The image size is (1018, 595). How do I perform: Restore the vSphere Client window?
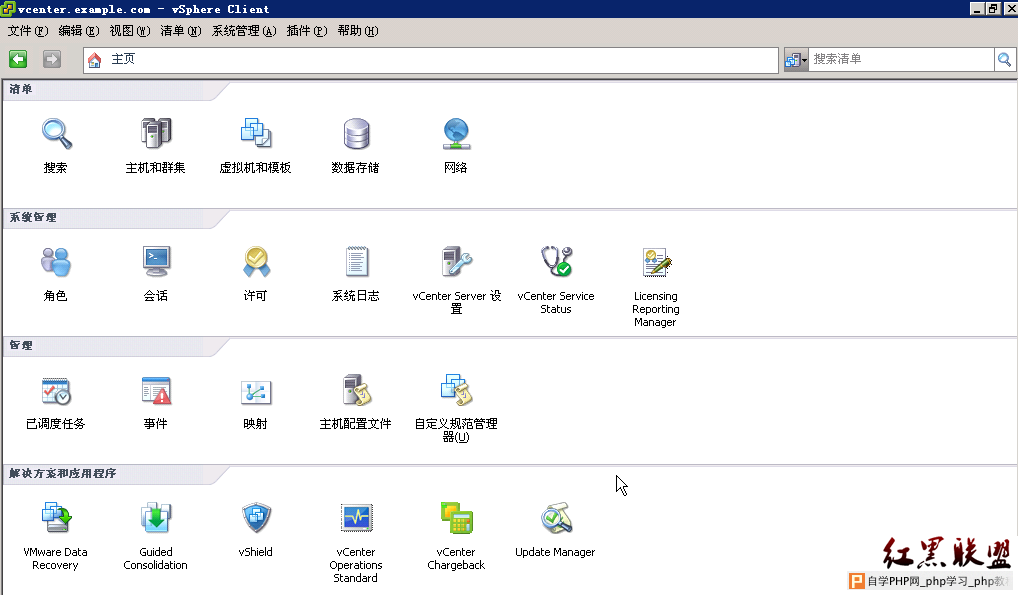[x=993, y=8]
